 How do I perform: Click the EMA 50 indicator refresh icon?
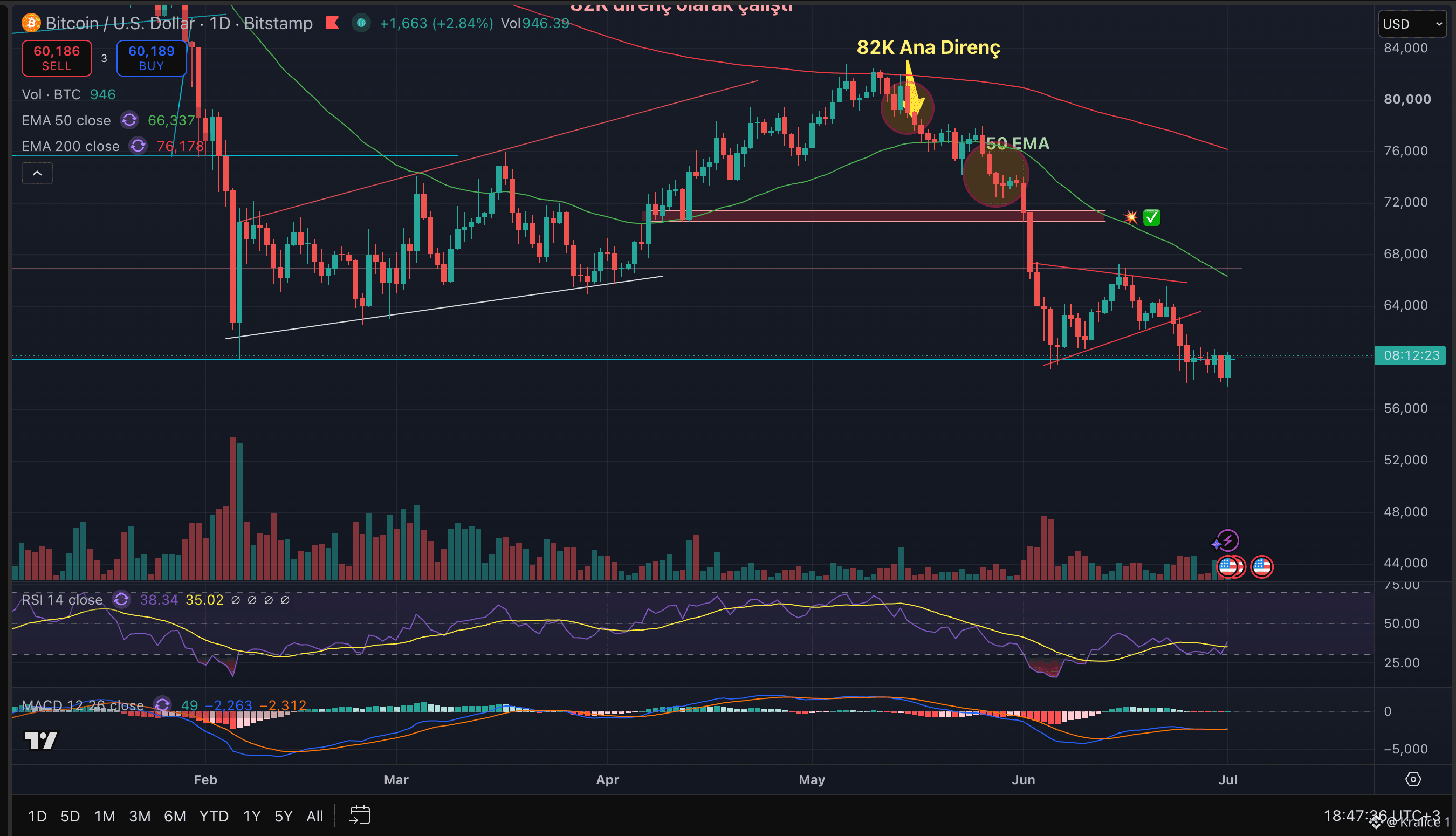[129, 120]
